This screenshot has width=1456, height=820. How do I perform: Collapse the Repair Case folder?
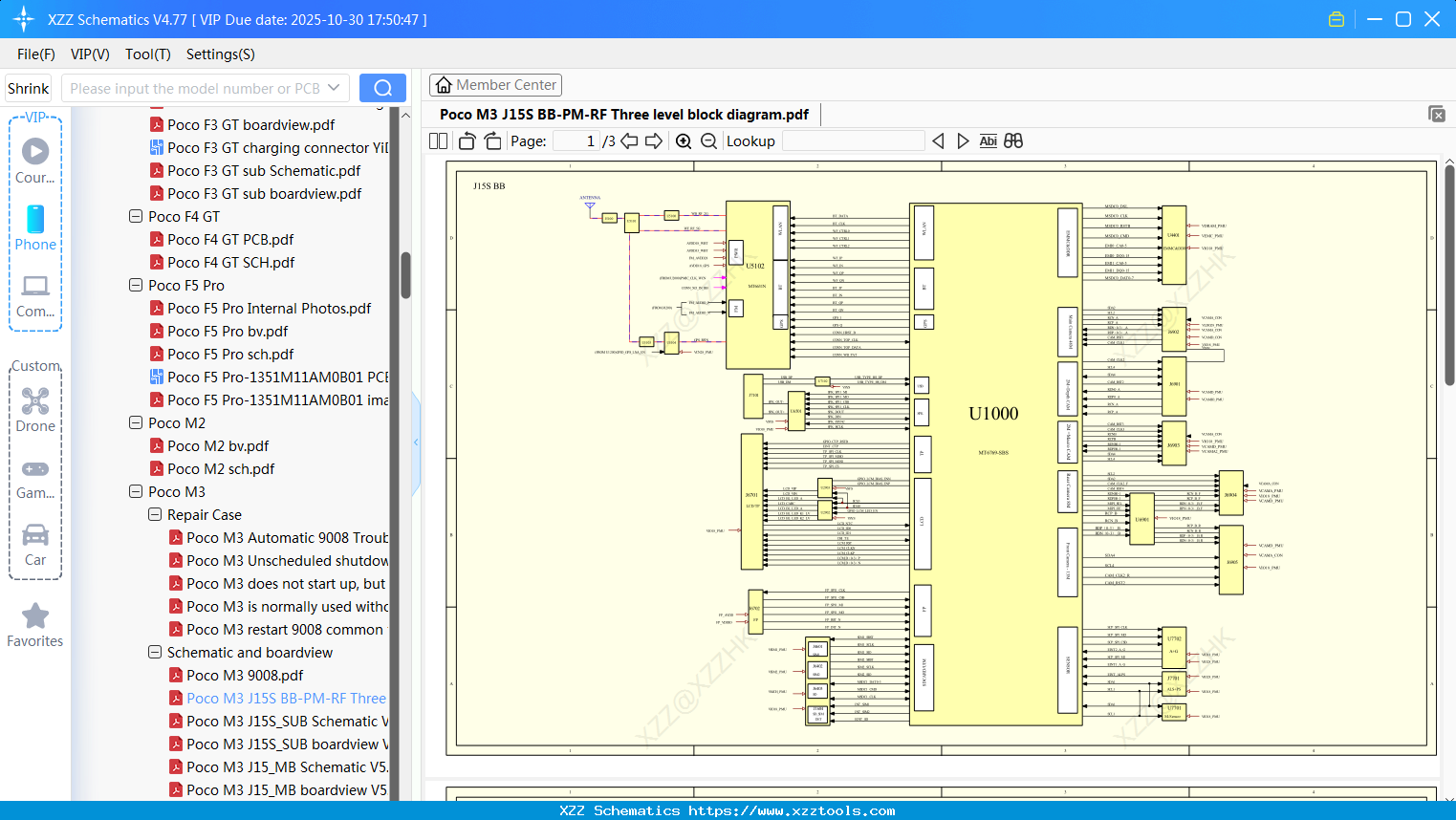tap(154, 514)
